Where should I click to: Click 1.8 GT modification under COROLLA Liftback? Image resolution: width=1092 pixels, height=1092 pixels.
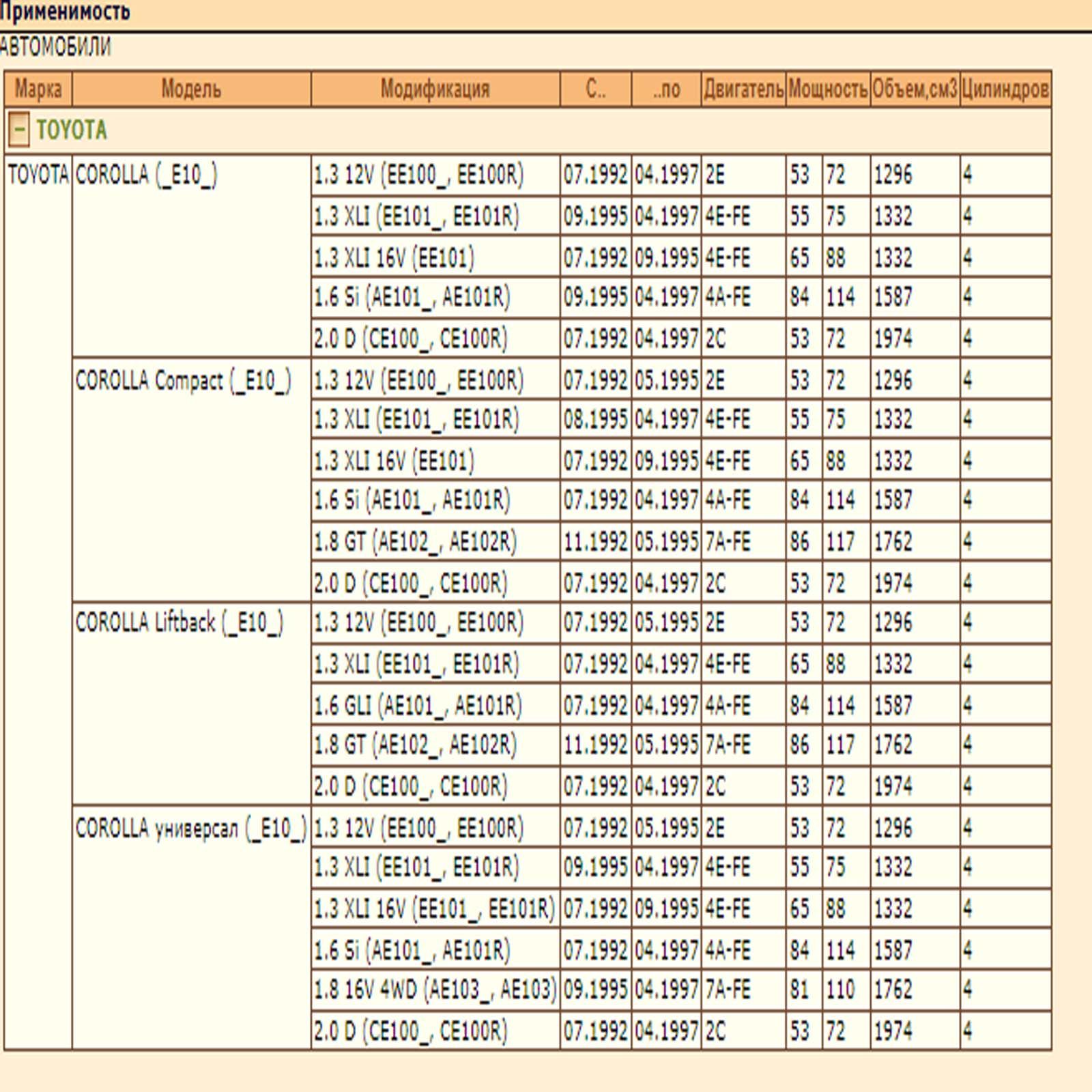(435, 745)
